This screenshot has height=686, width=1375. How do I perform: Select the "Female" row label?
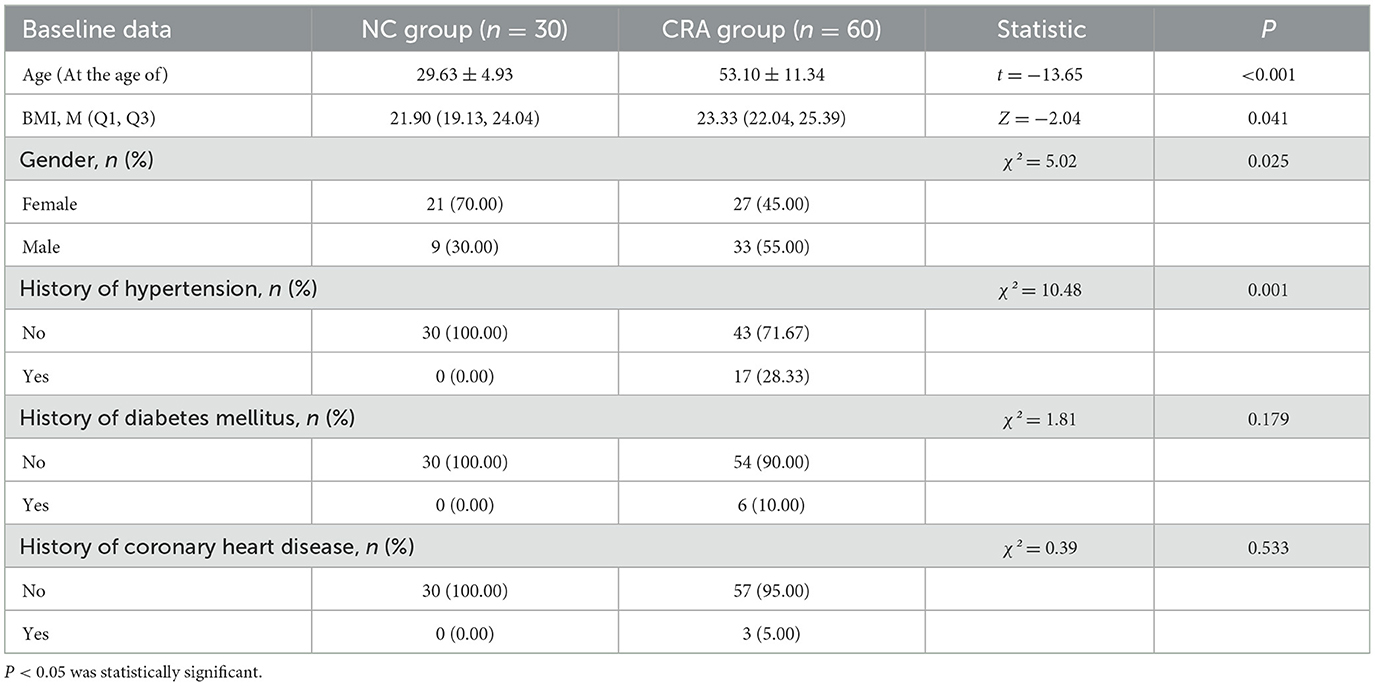pyautogui.click(x=49, y=204)
